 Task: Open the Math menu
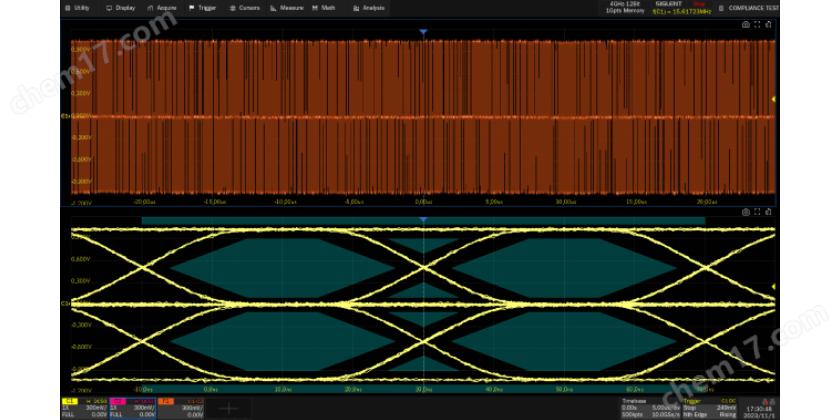coord(325,7)
